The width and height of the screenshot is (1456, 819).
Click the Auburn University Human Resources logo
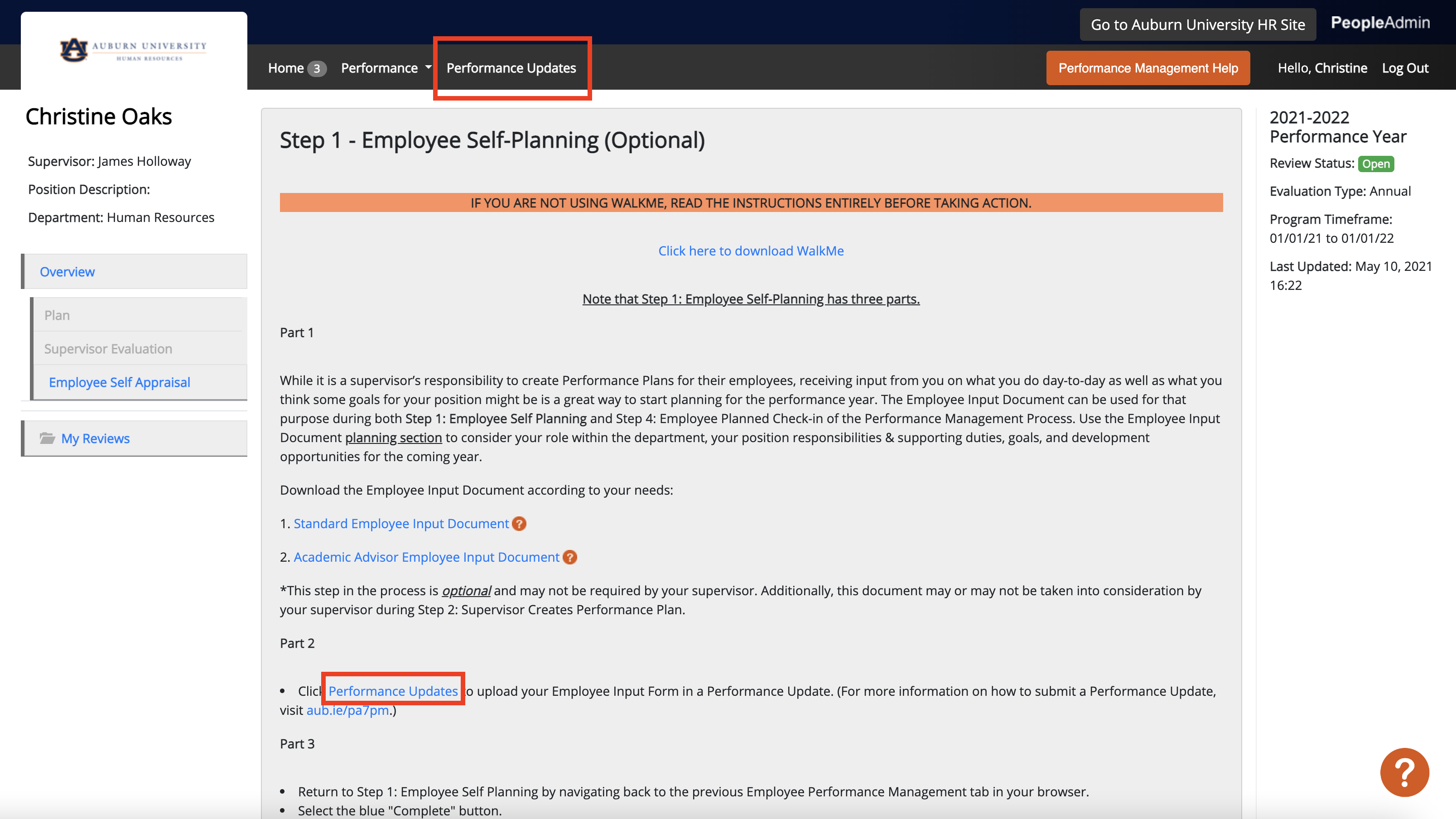133,50
